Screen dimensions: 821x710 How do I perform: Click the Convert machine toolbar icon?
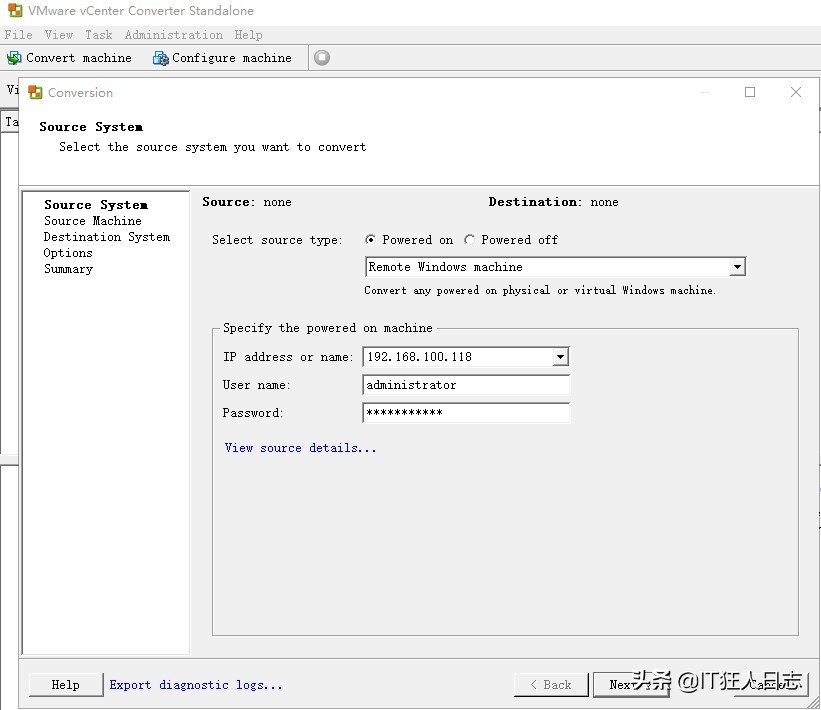[x=14, y=58]
